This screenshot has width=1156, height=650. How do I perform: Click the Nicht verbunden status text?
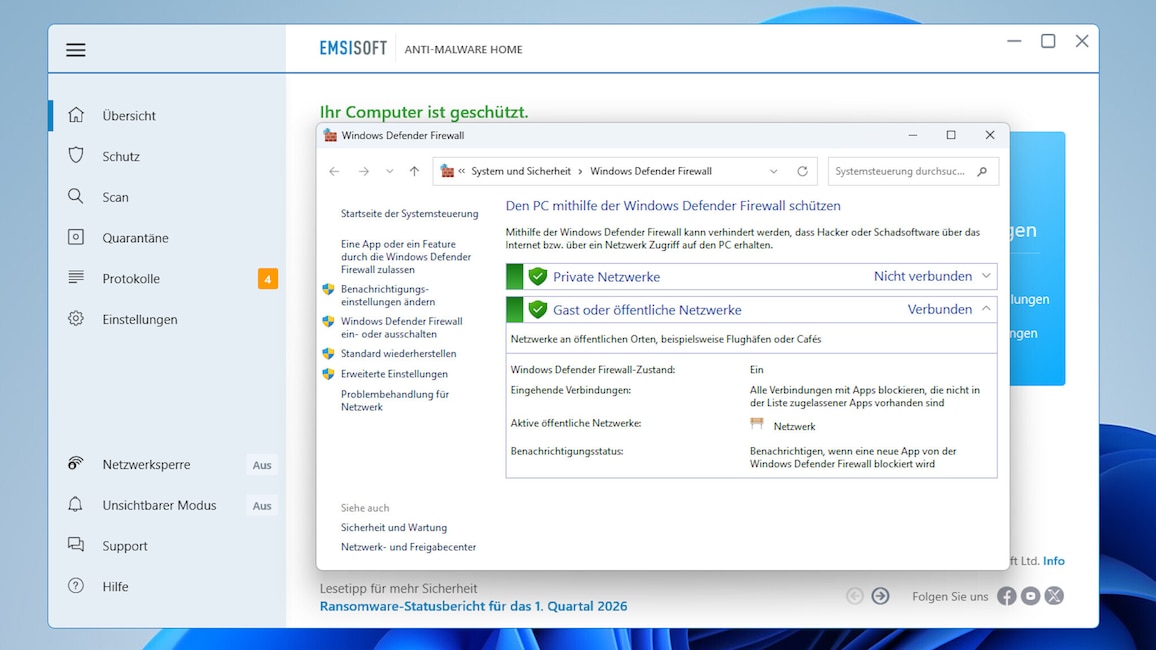[x=922, y=276]
